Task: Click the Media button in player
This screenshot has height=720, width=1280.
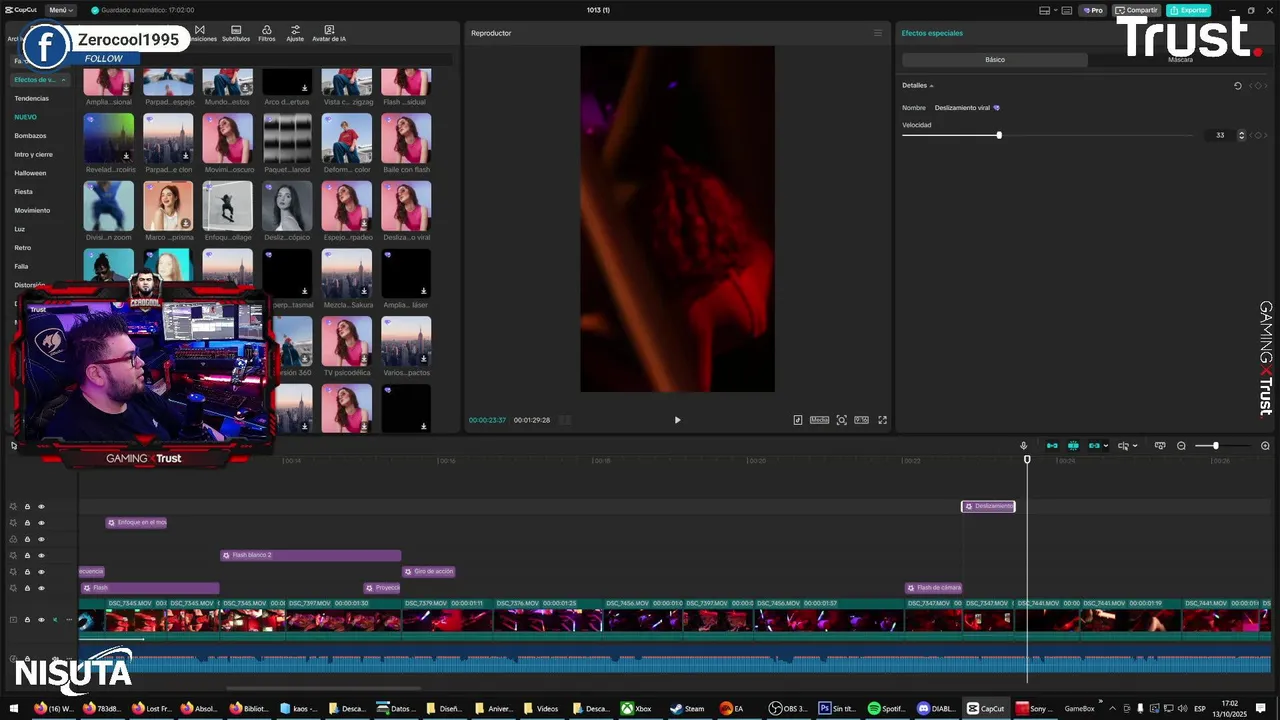Action: 820,420
